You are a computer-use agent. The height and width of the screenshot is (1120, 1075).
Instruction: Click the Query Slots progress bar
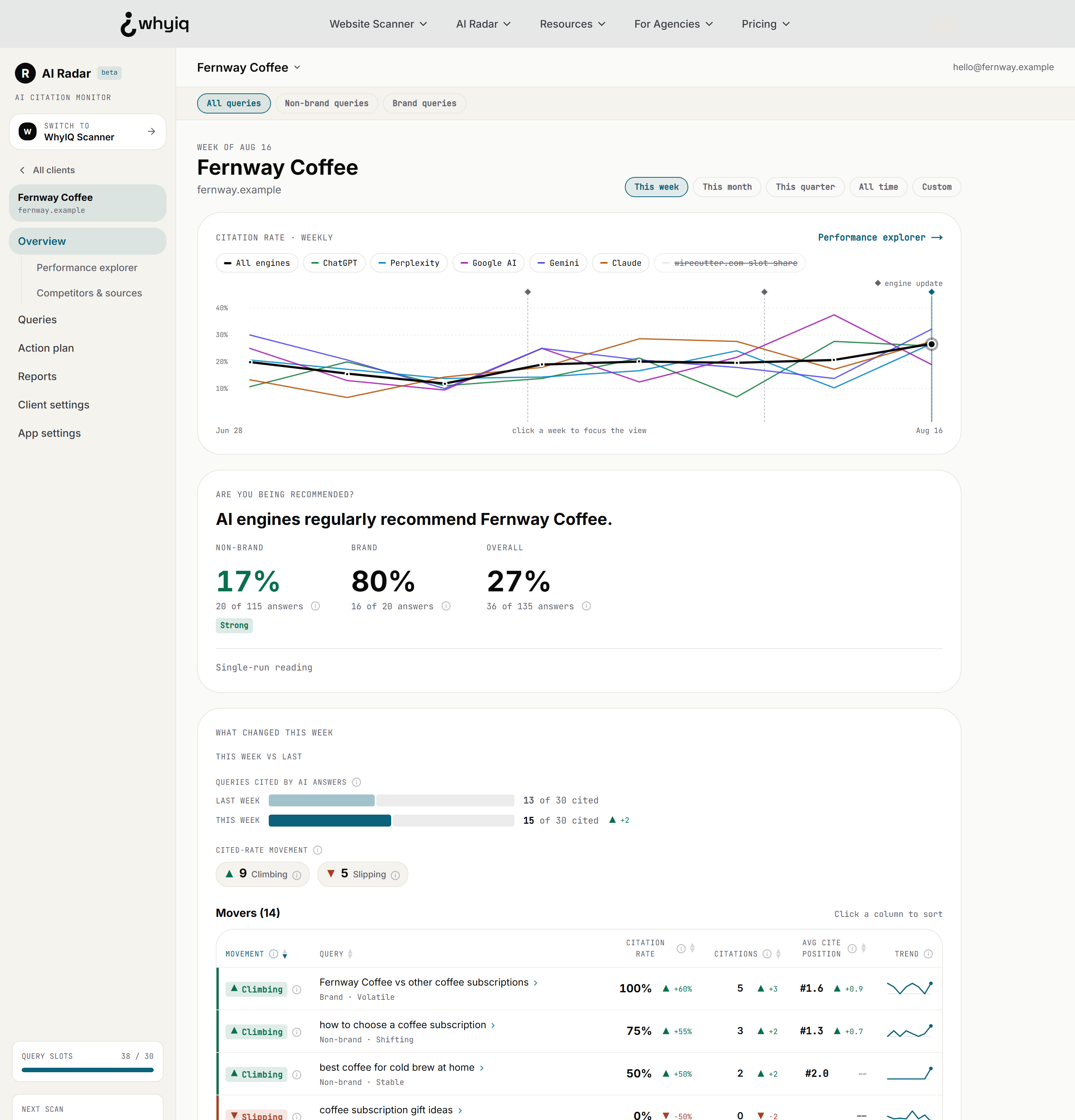[x=87, y=1070]
